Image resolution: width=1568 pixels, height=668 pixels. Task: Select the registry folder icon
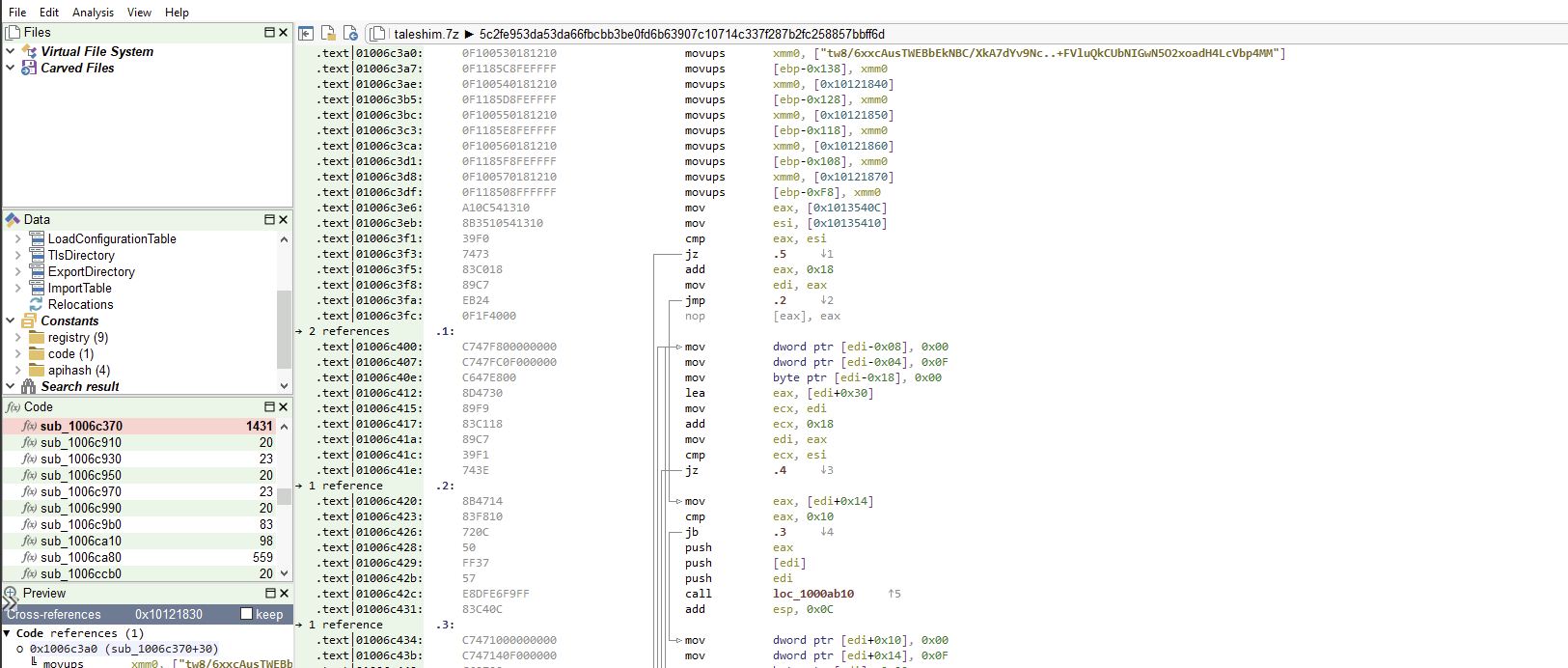tap(37, 337)
